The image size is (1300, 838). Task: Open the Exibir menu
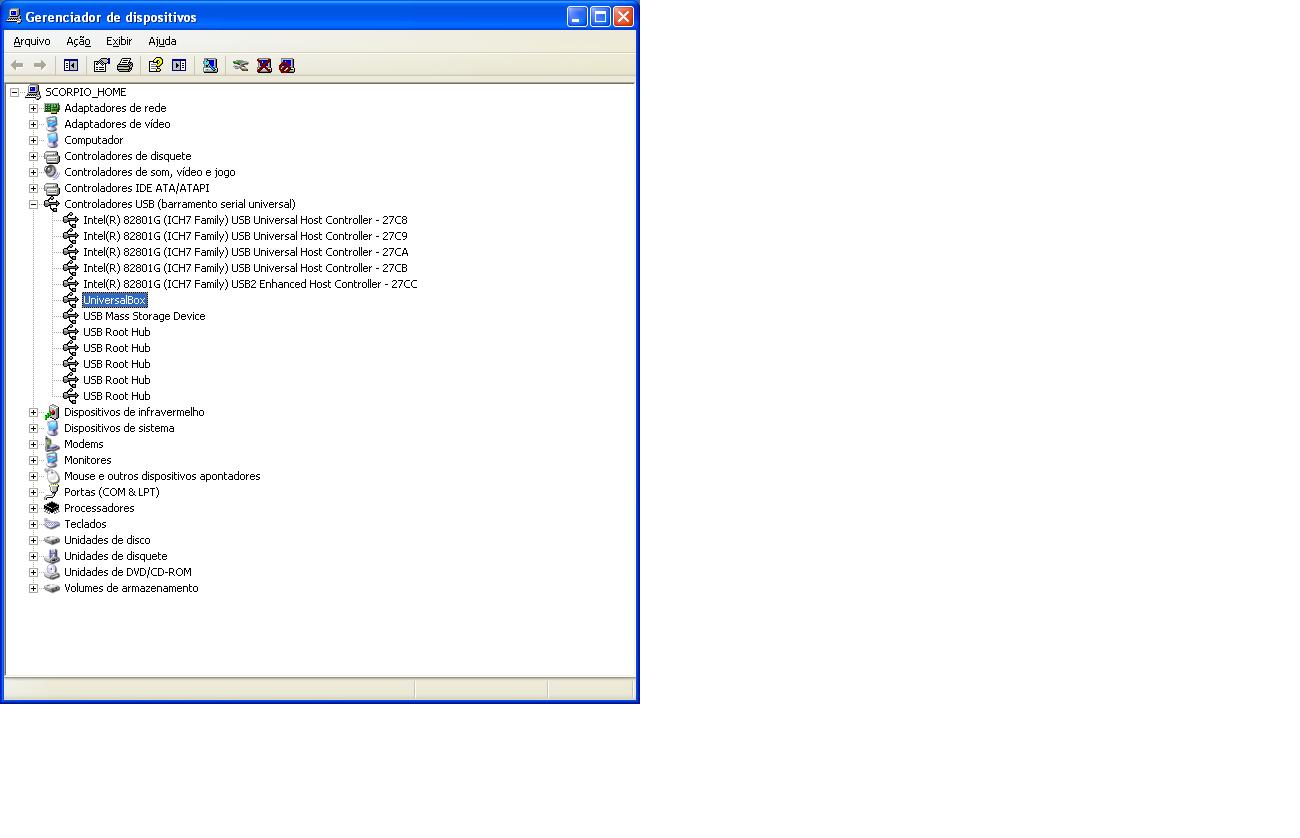[119, 41]
